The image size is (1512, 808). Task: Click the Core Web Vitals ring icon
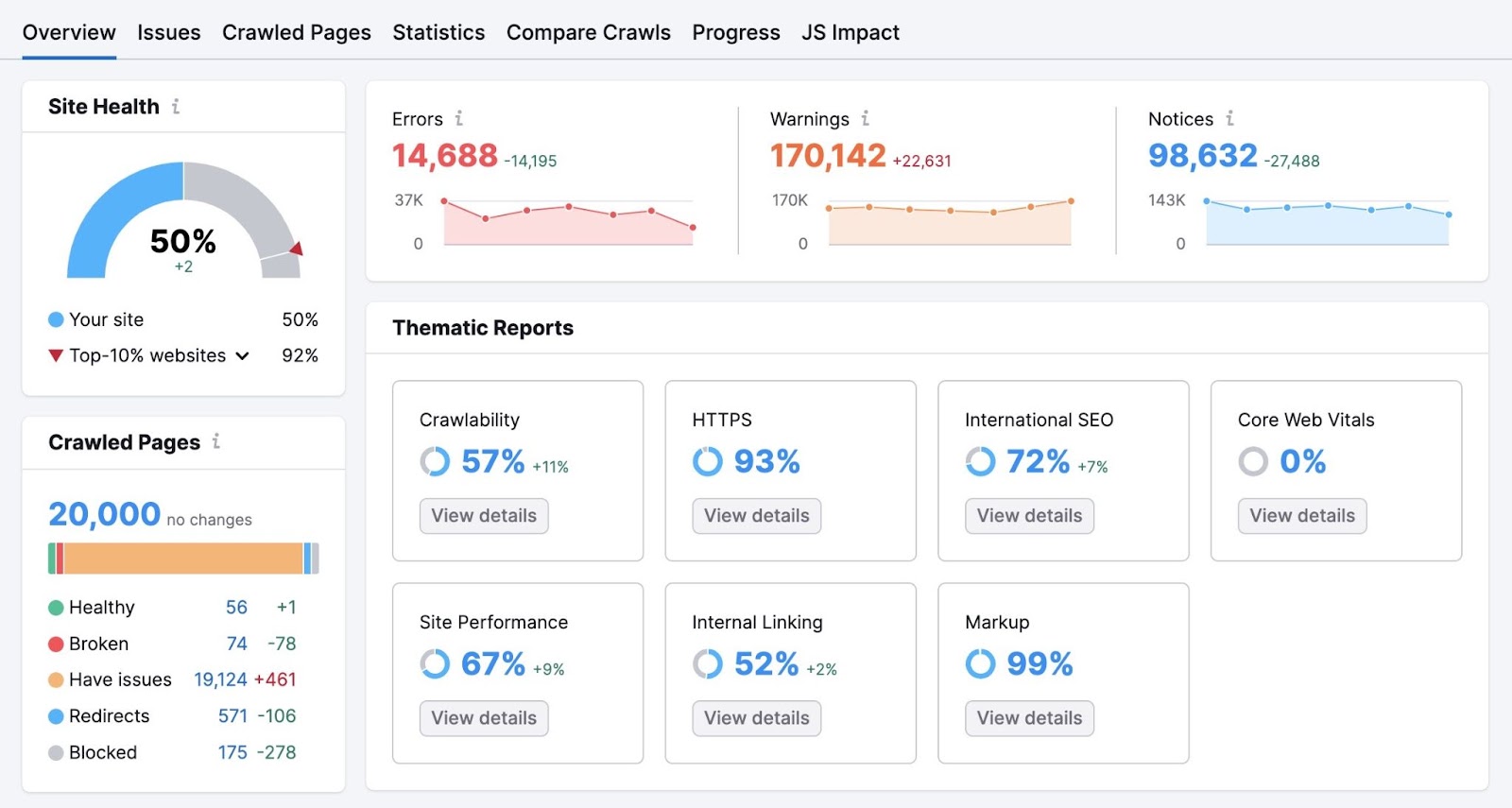pyautogui.click(x=1253, y=461)
